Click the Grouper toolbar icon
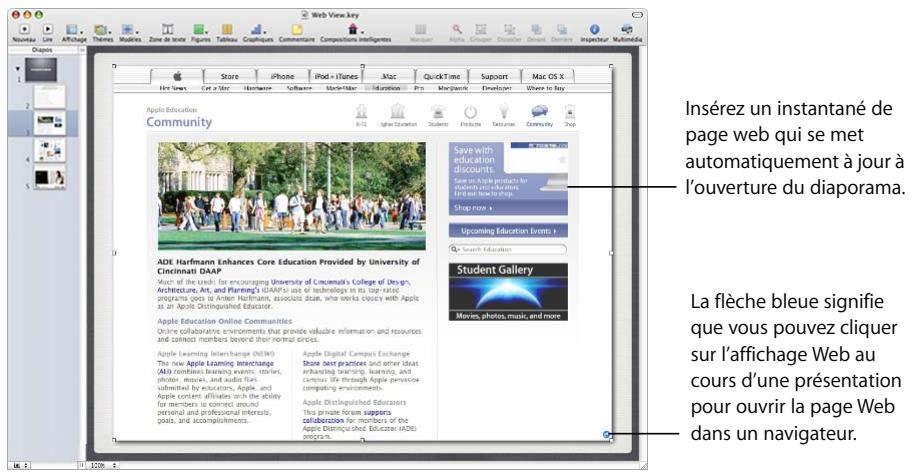This screenshot has height=473, width=912. click(481, 29)
